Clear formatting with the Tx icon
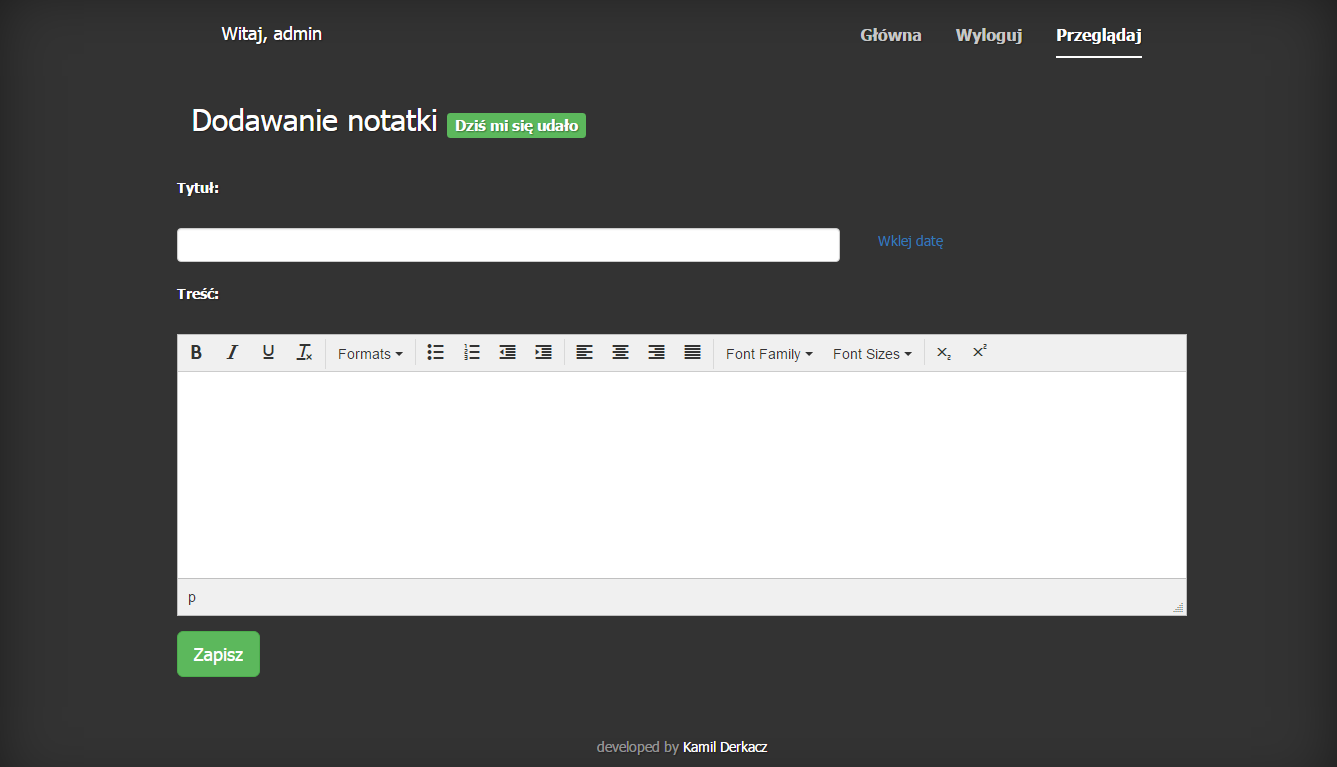The width and height of the screenshot is (1337, 767). click(x=304, y=353)
